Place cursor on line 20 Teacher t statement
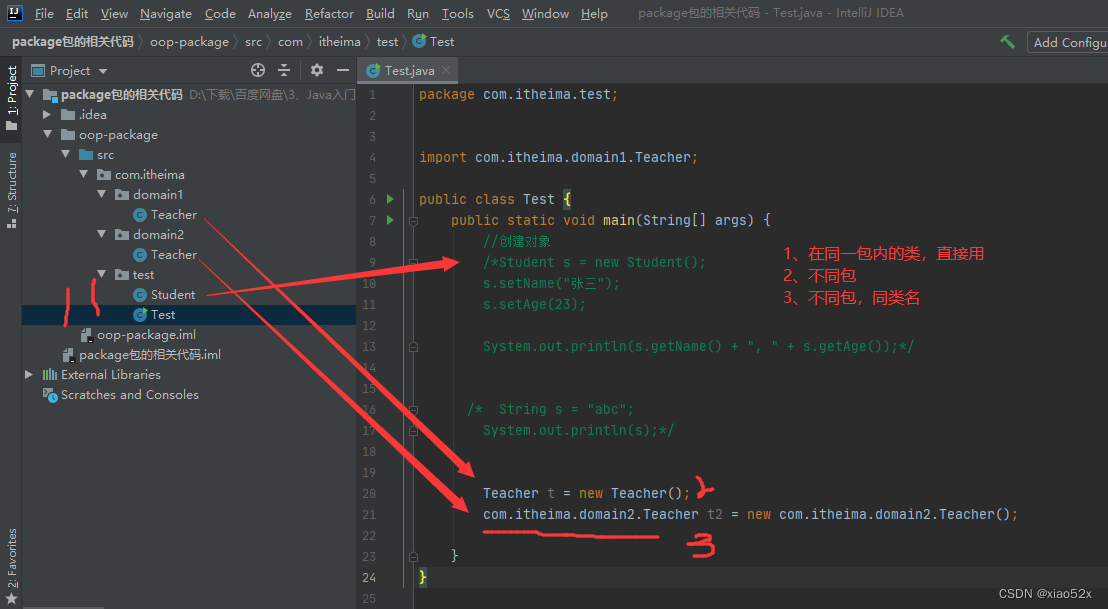1108x609 pixels. pyautogui.click(x=587, y=493)
